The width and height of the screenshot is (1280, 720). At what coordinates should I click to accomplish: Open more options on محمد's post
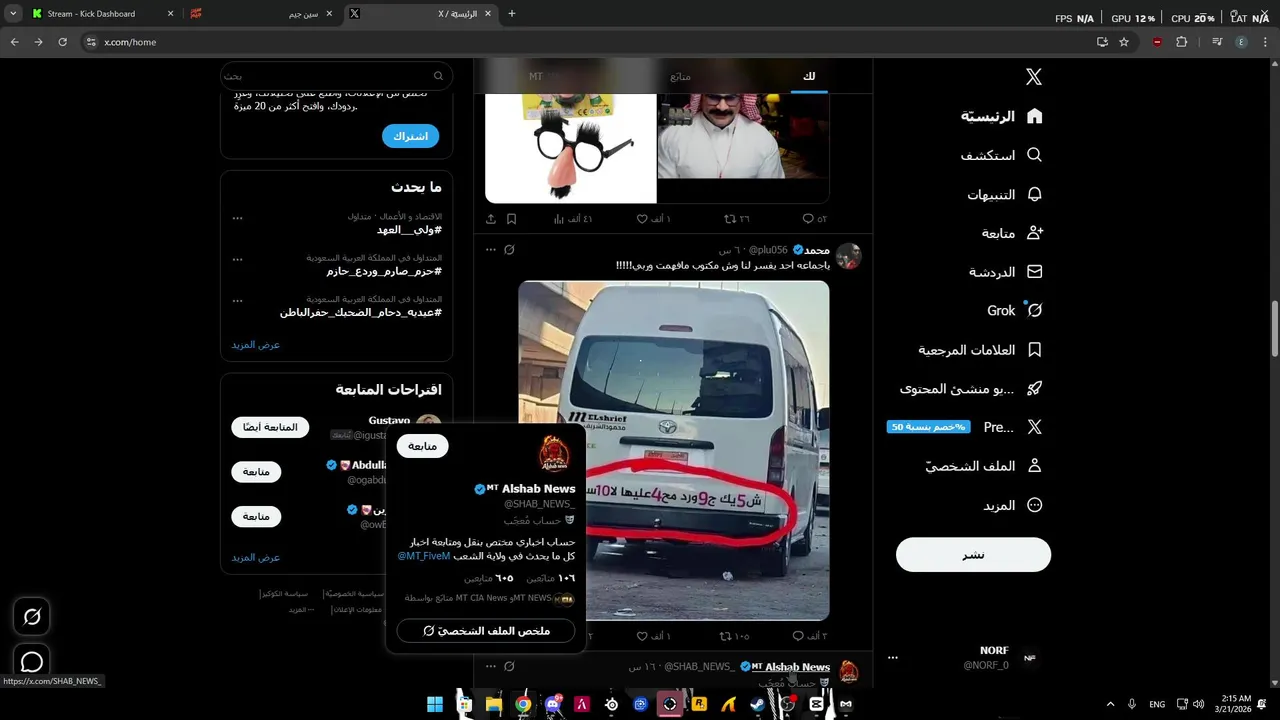490,249
